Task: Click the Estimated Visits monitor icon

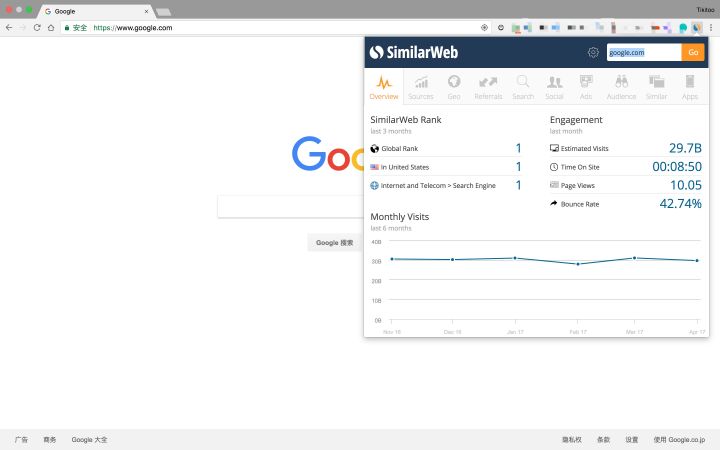Action: (554, 148)
